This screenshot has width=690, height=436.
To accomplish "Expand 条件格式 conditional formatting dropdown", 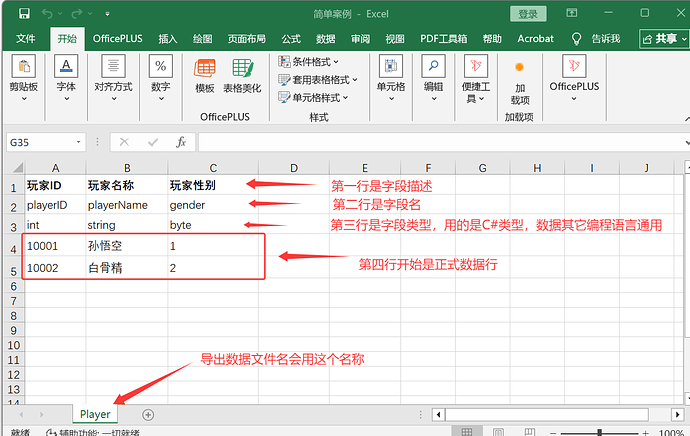I will click(x=308, y=62).
